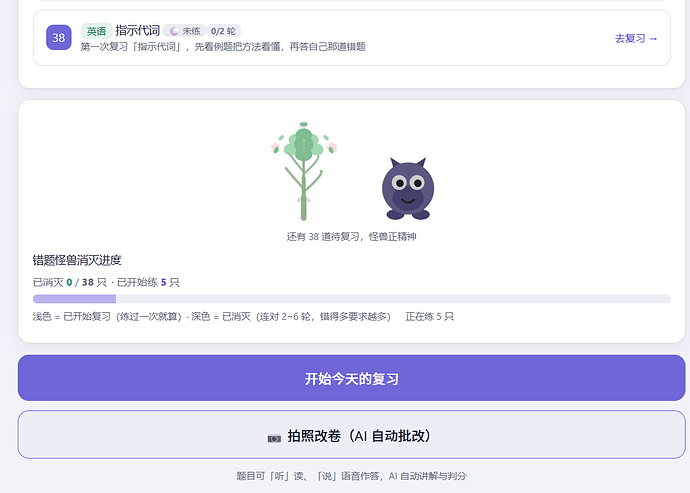The image size is (690, 493).
Task: Click the 第一次复习「指示代词」 description text
Action: 223,47
